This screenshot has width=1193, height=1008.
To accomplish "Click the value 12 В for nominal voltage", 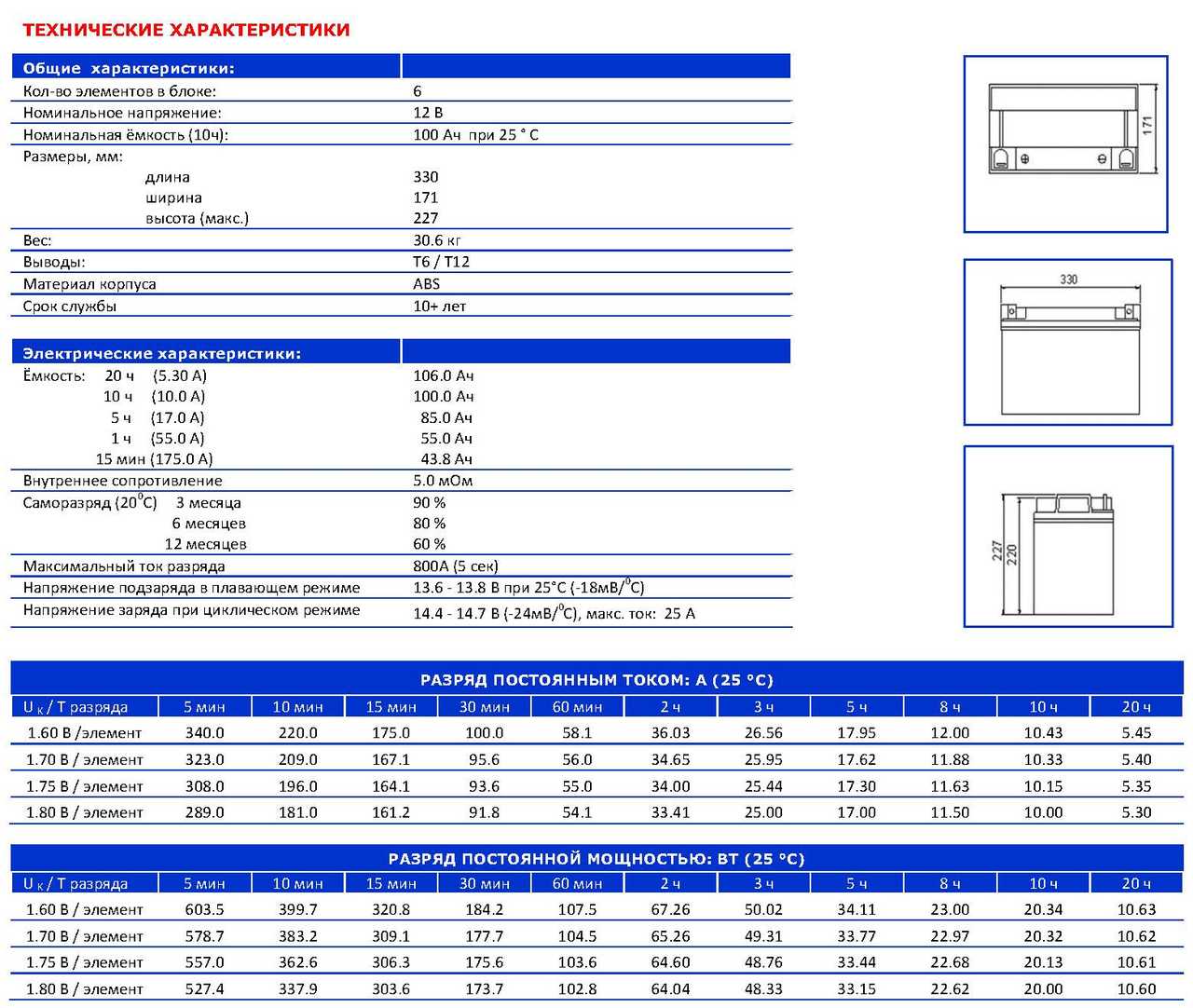I will pyautogui.click(x=428, y=113).
